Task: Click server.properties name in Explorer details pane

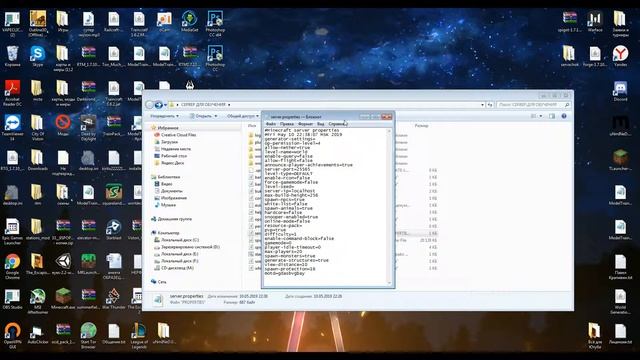Action: [187, 296]
